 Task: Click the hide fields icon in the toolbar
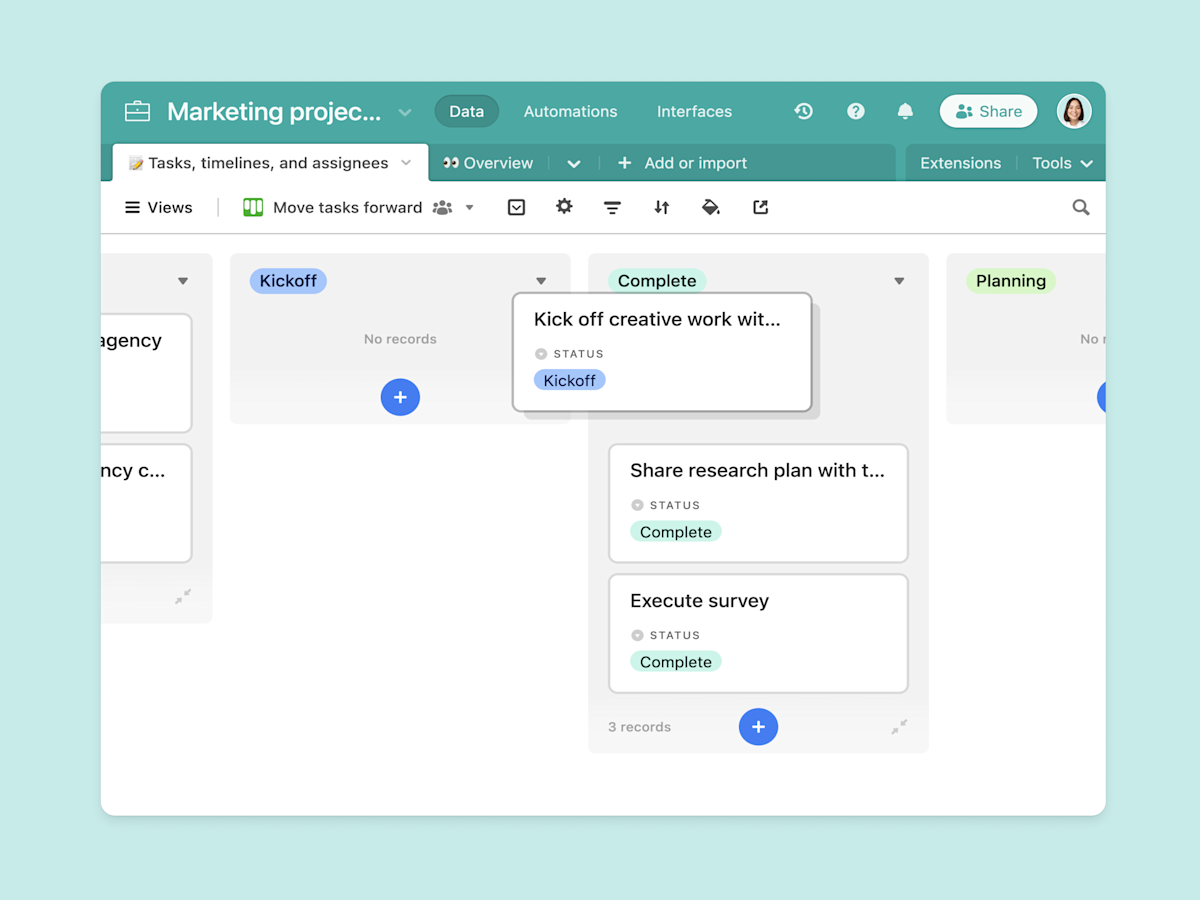pos(516,207)
